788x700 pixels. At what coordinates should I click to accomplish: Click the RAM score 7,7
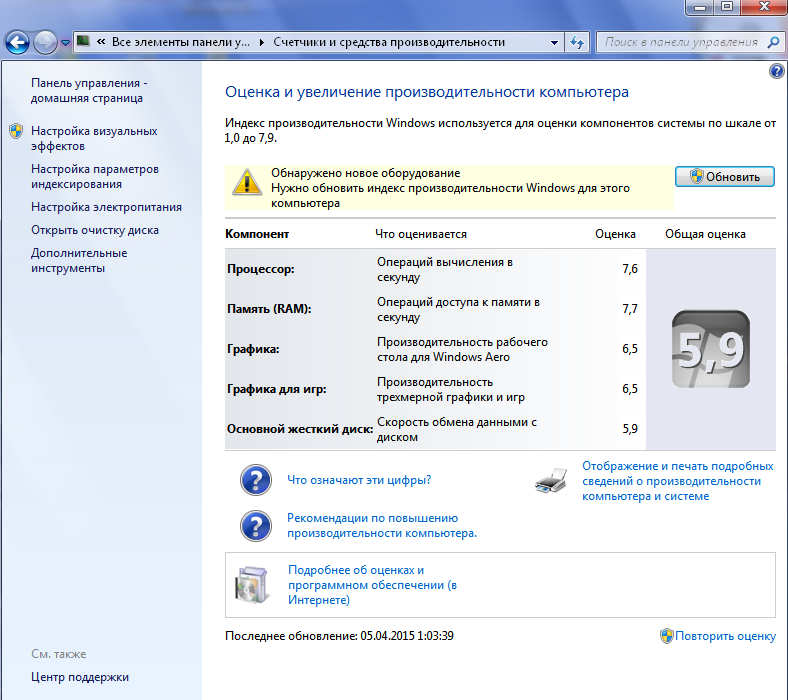[630, 309]
